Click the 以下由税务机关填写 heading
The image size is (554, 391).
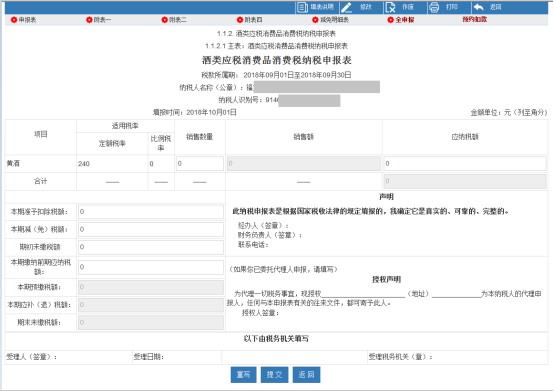pos(276,339)
